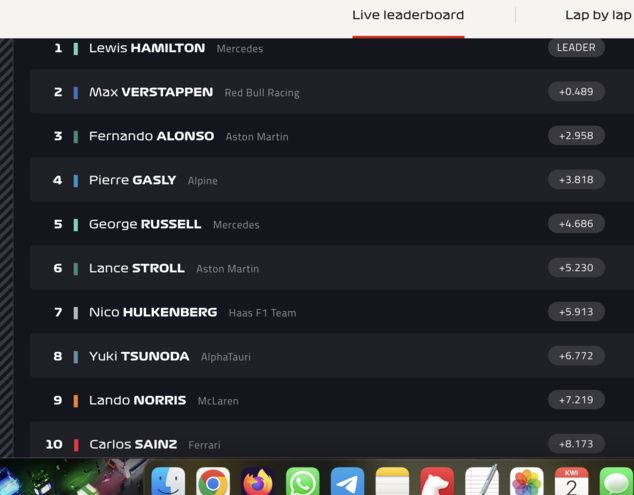The height and width of the screenshot is (495, 634).
Task: Open Messages app in the dock
Action: [617, 481]
